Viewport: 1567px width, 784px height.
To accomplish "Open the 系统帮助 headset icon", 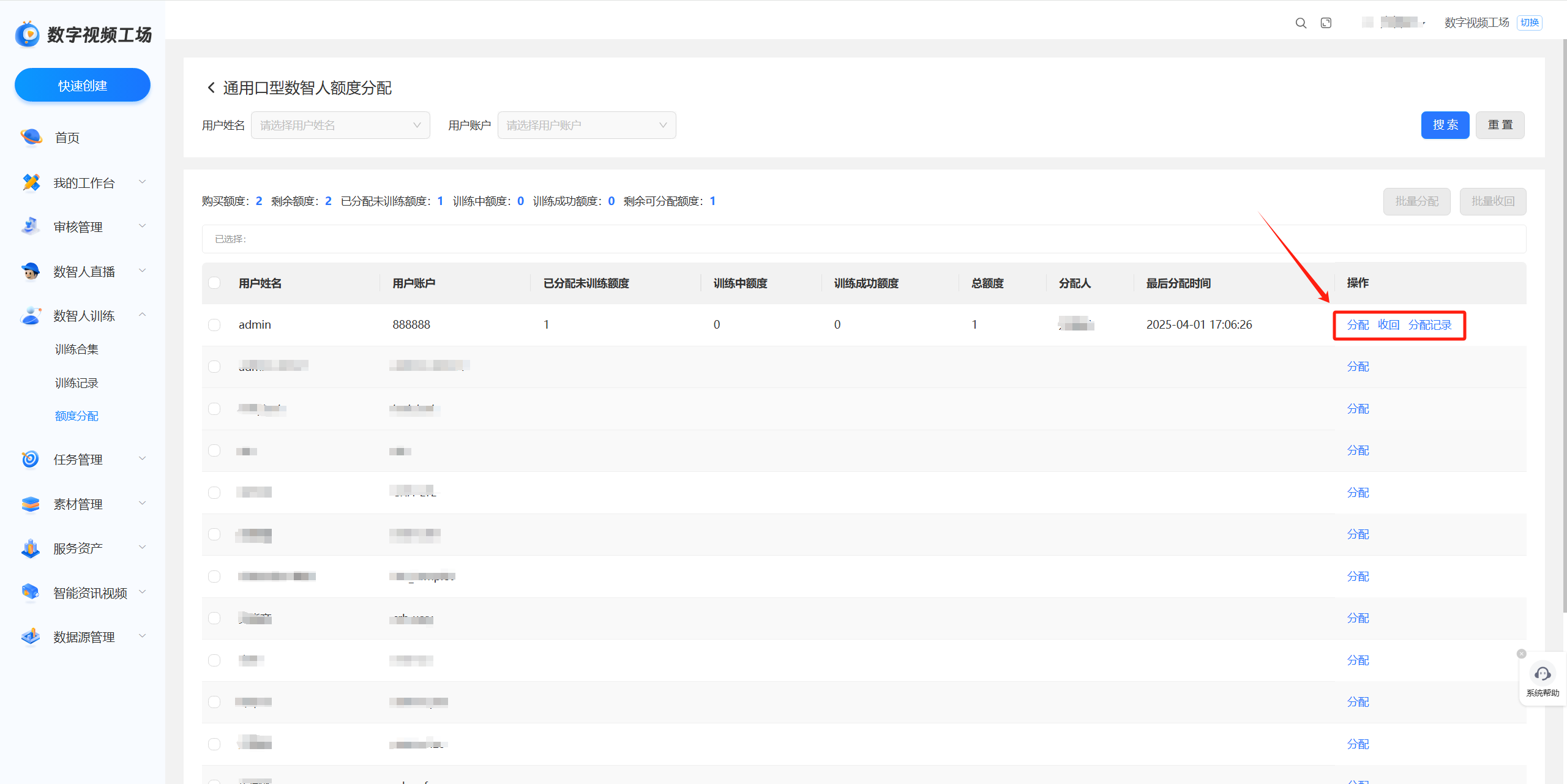I will pyautogui.click(x=1542, y=674).
